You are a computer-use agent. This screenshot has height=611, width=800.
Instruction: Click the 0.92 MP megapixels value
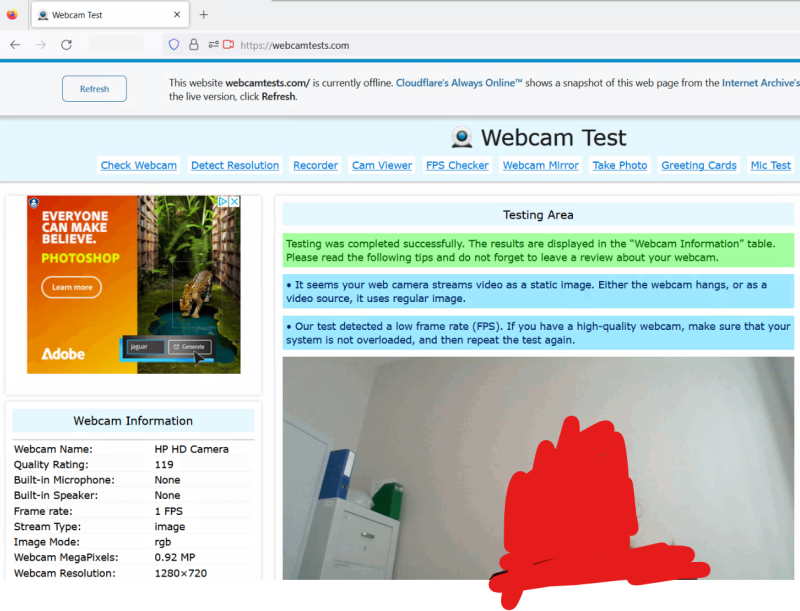pyautogui.click(x=175, y=557)
